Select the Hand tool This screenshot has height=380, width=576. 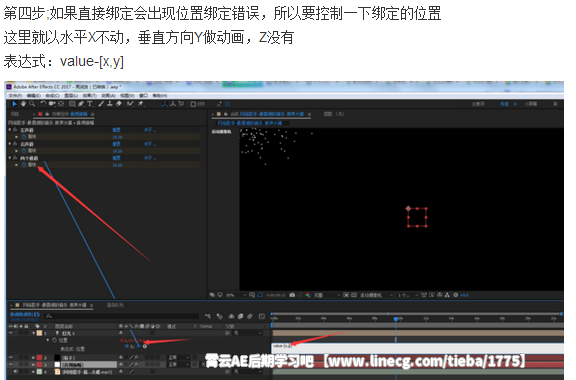click(23, 104)
